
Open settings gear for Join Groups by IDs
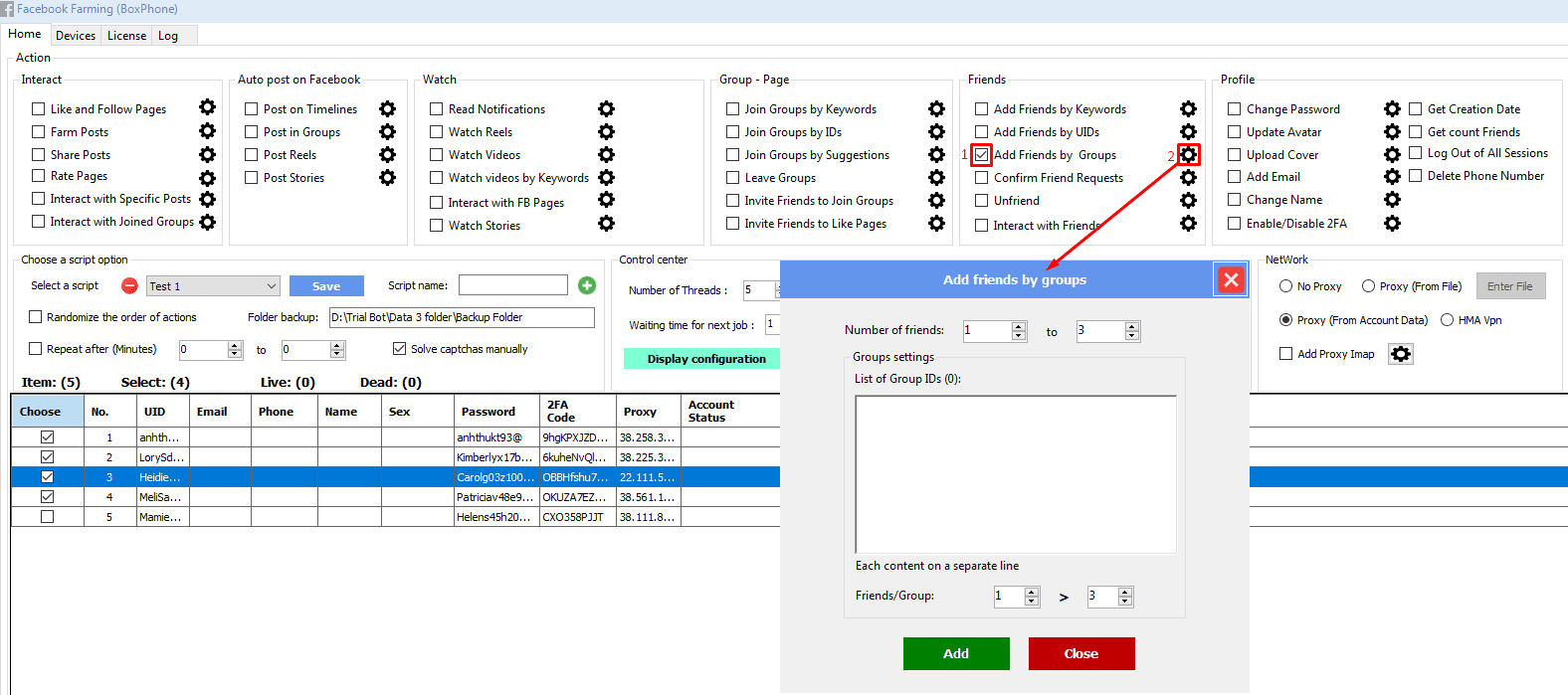point(936,131)
